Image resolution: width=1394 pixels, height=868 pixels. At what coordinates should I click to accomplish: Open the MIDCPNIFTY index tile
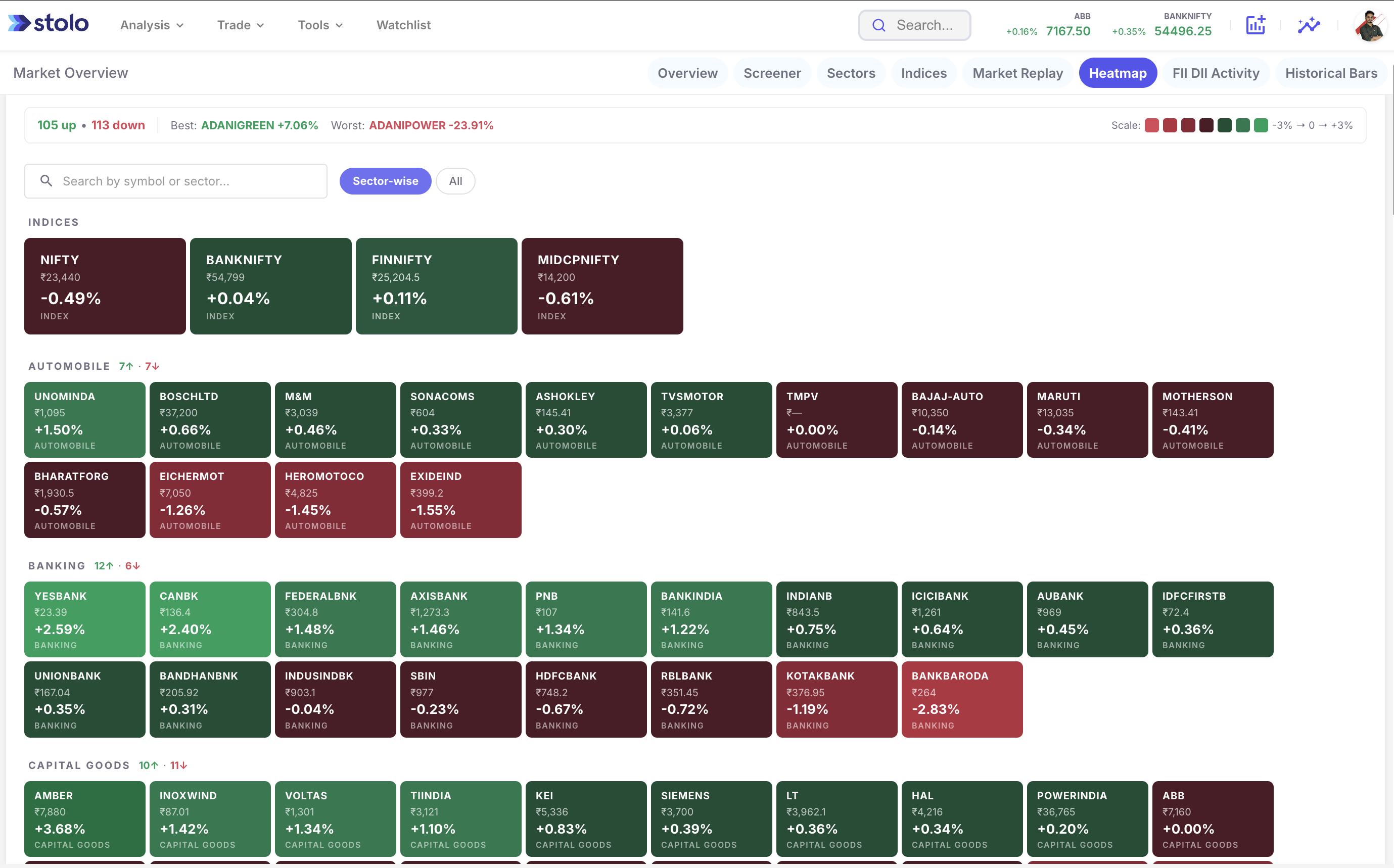602,286
